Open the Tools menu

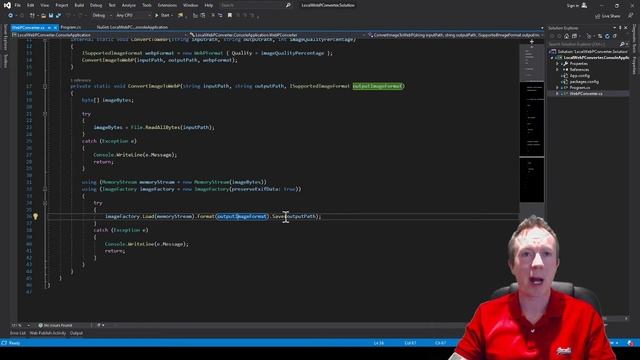tap(147, 5)
